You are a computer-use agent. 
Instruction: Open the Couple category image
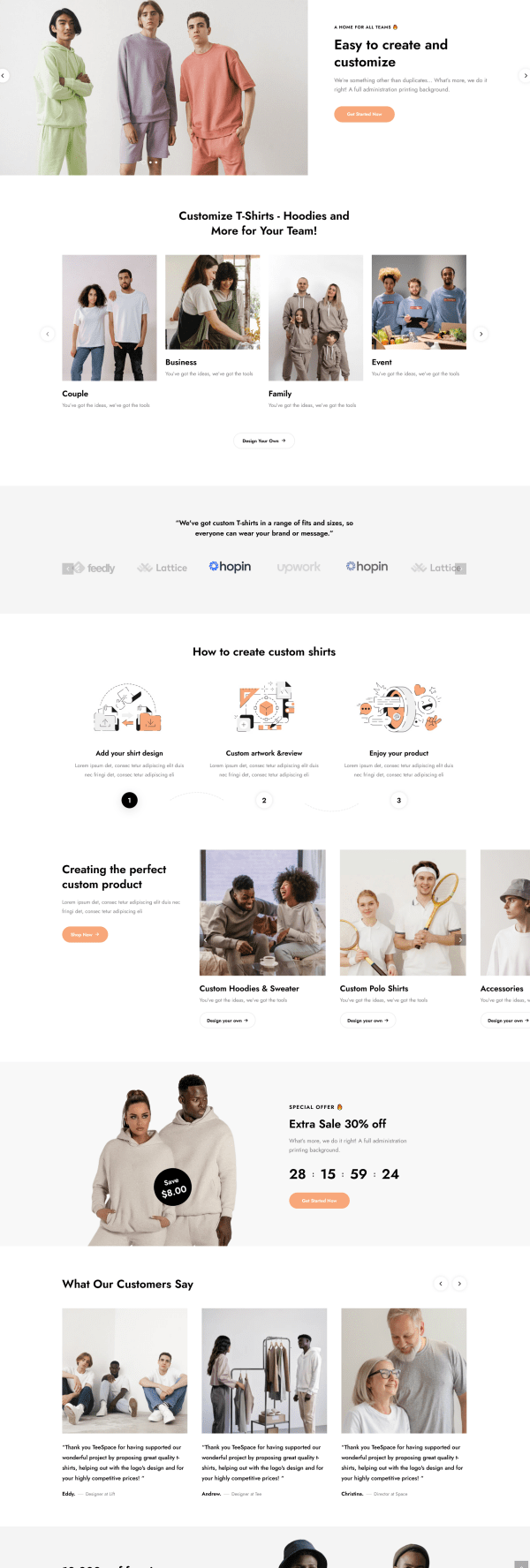coord(110,318)
